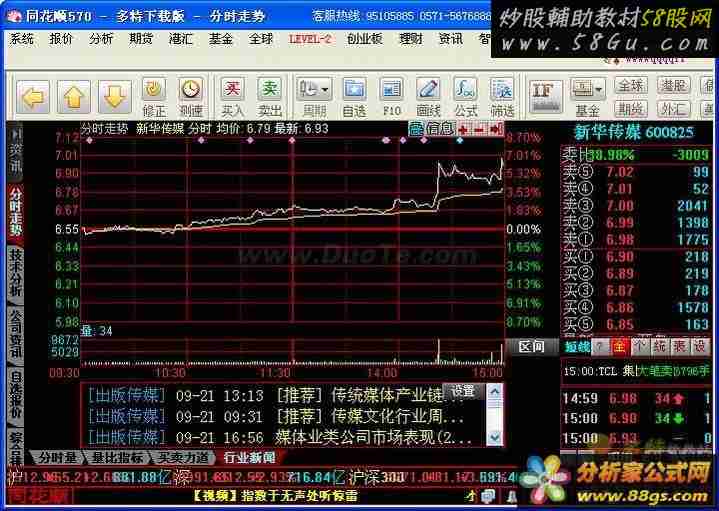Viewport: 719px width, 511px height.
Task: Click the 卖出 sell icon
Action: pyautogui.click(x=269, y=97)
